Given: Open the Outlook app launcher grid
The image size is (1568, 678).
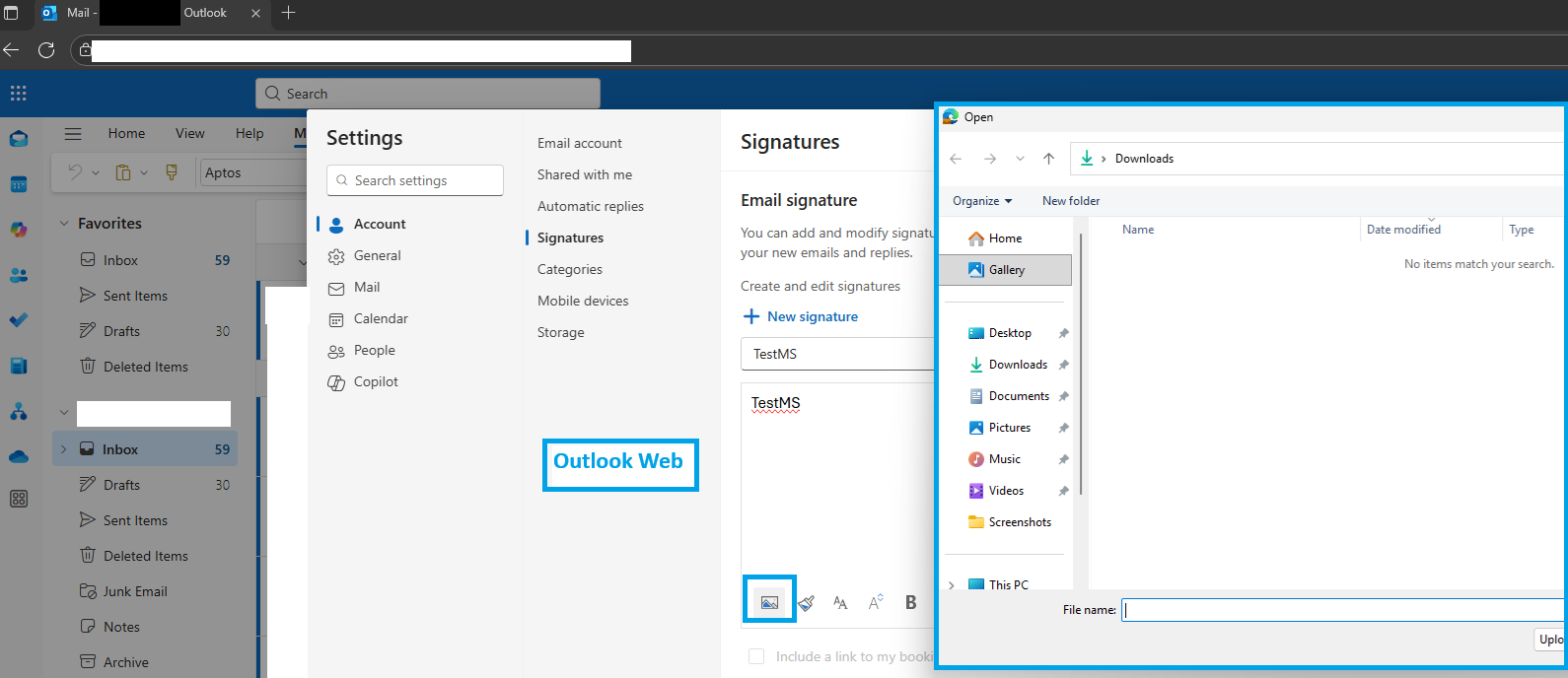Looking at the screenshot, I should click(18, 94).
